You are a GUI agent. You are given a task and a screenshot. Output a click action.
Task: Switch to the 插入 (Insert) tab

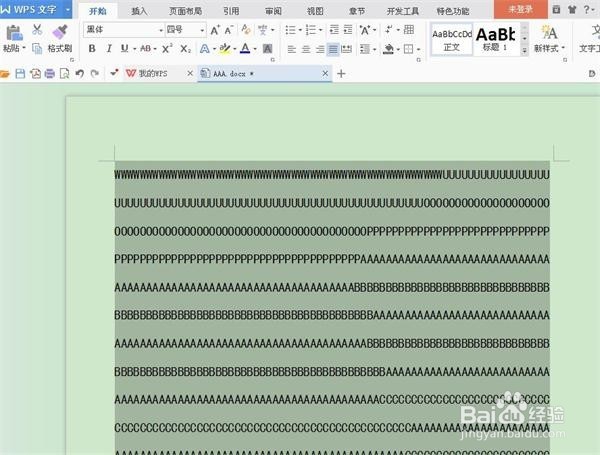coord(139,11)
